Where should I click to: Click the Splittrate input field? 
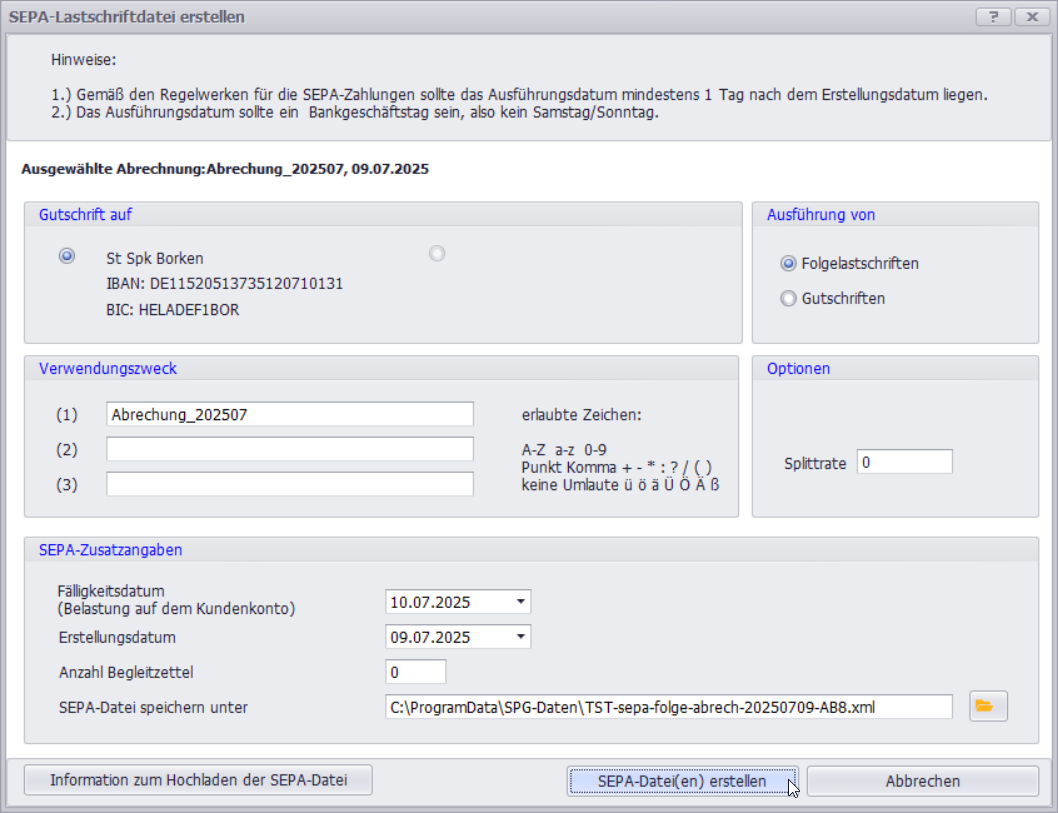[904, 462]
